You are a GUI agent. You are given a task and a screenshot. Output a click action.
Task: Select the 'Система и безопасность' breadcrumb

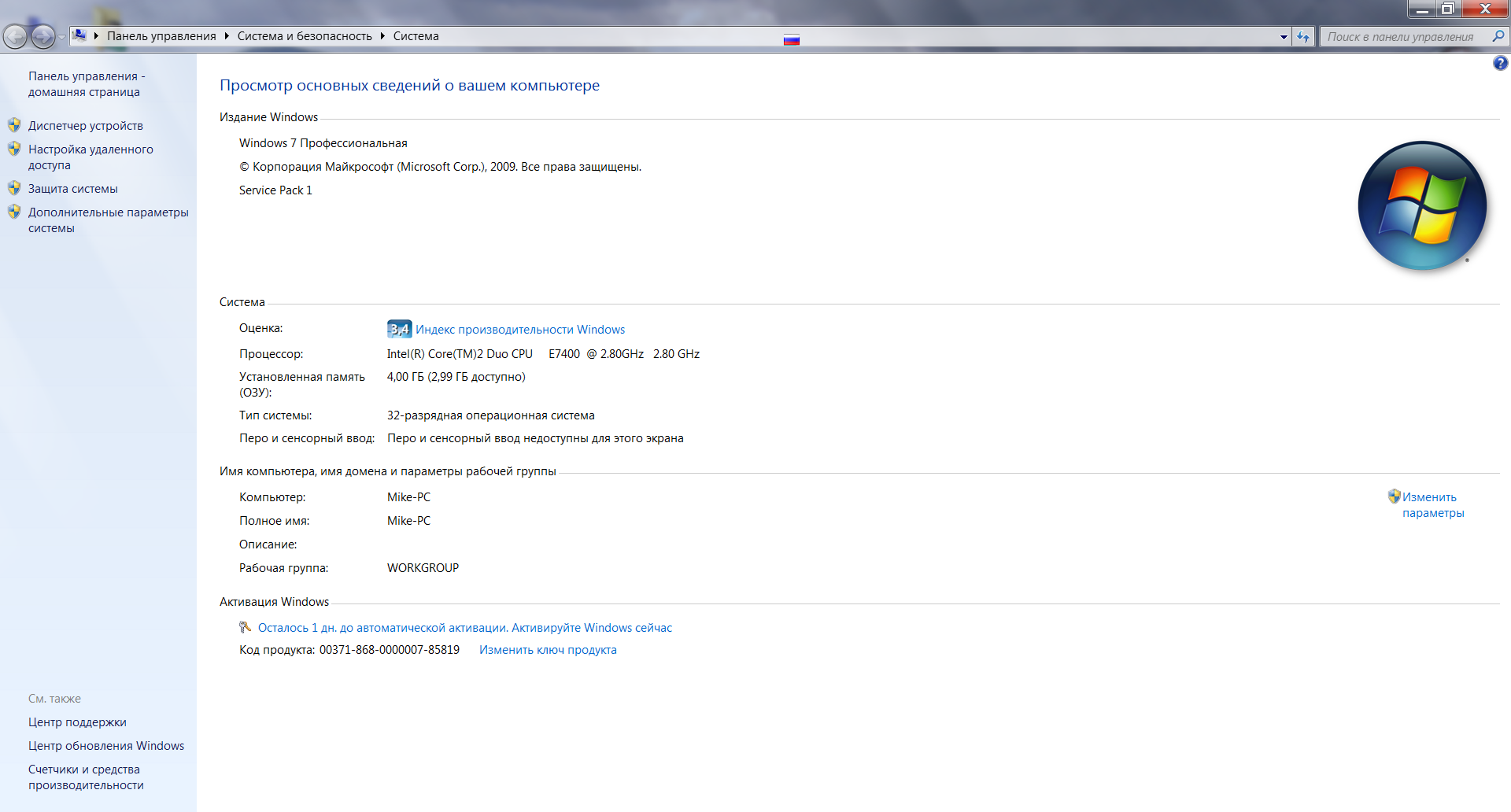point(305,36)
